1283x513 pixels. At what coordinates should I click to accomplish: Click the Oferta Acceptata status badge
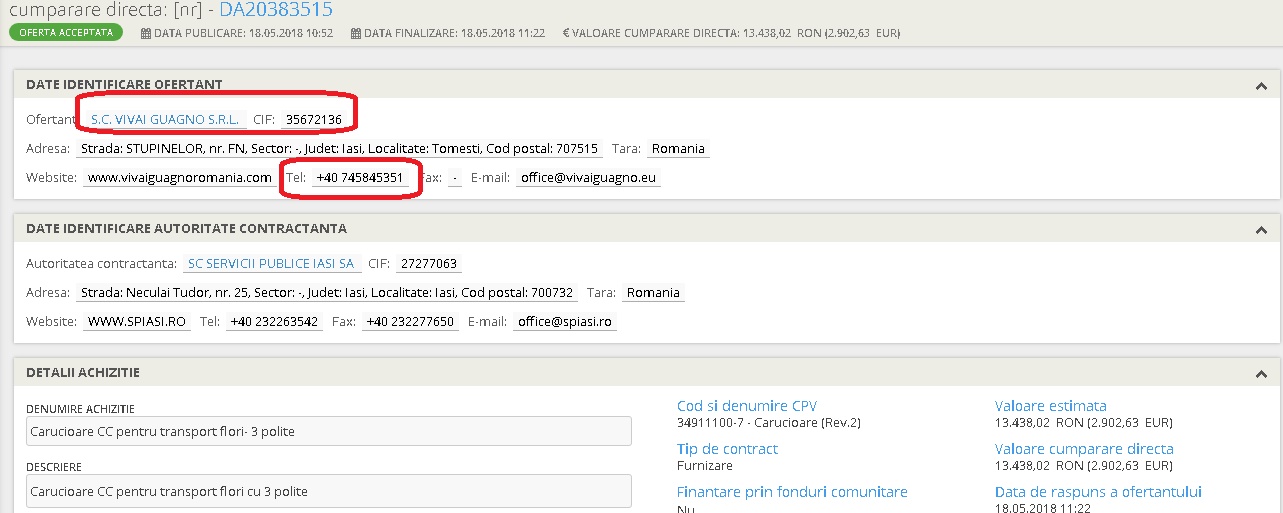pos(66,33)
